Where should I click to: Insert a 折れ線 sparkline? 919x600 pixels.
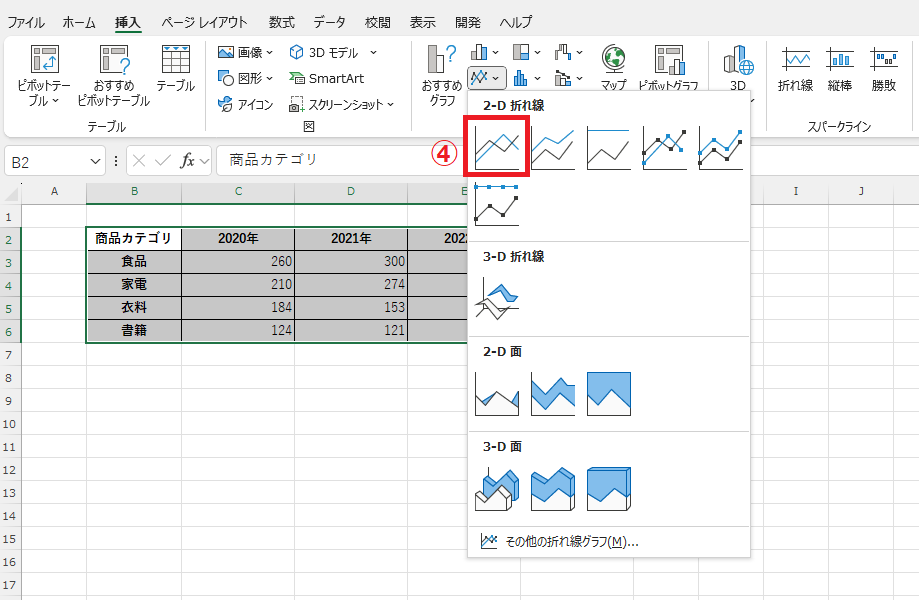(x=795, y=69)
